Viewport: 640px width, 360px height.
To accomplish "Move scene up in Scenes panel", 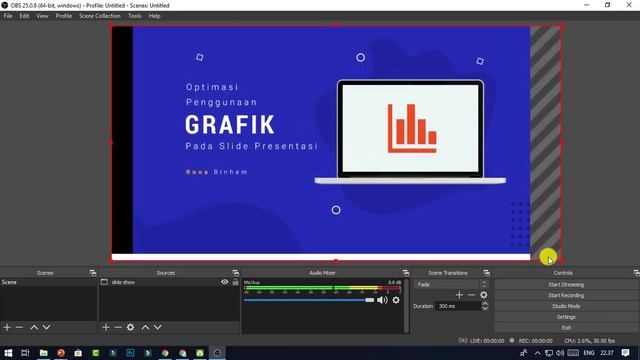I will click(34, 327).
